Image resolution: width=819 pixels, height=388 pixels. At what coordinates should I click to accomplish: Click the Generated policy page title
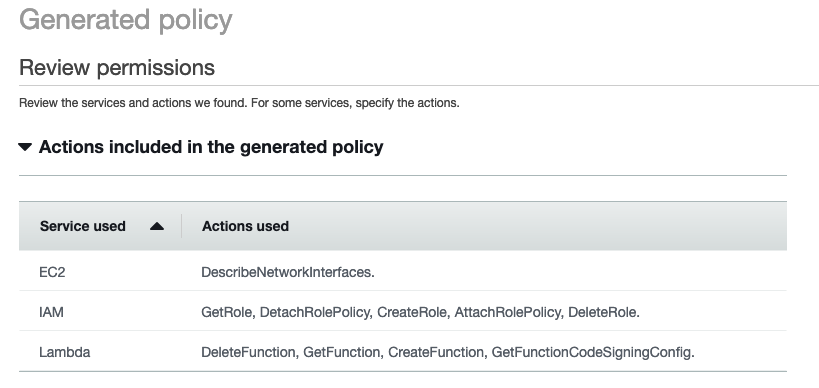point(125,20)
